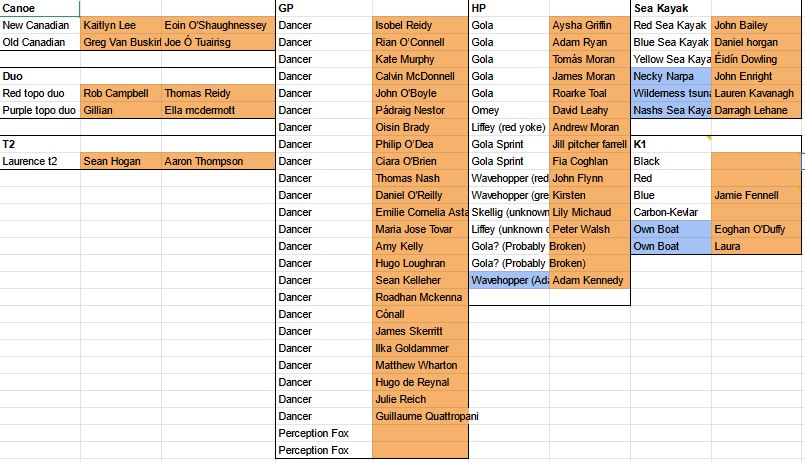This screenshot has height=462, width=805.
Task: Click the empty orange cell beside Black
Action: tap(756, 161)
